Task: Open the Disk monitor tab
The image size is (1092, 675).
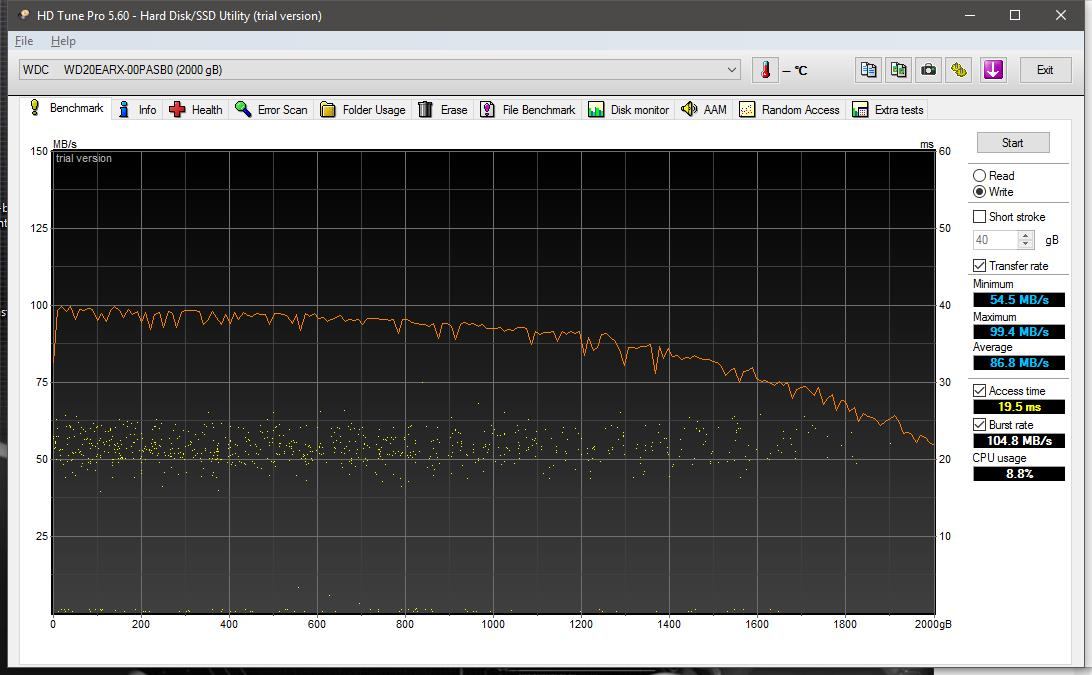Action: (629, 109)
